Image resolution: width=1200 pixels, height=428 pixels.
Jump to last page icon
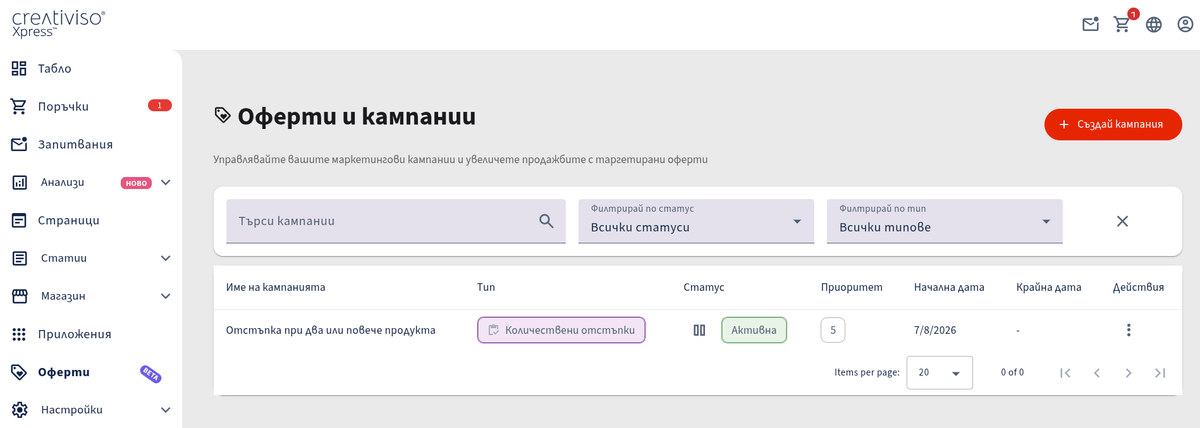1160,372
